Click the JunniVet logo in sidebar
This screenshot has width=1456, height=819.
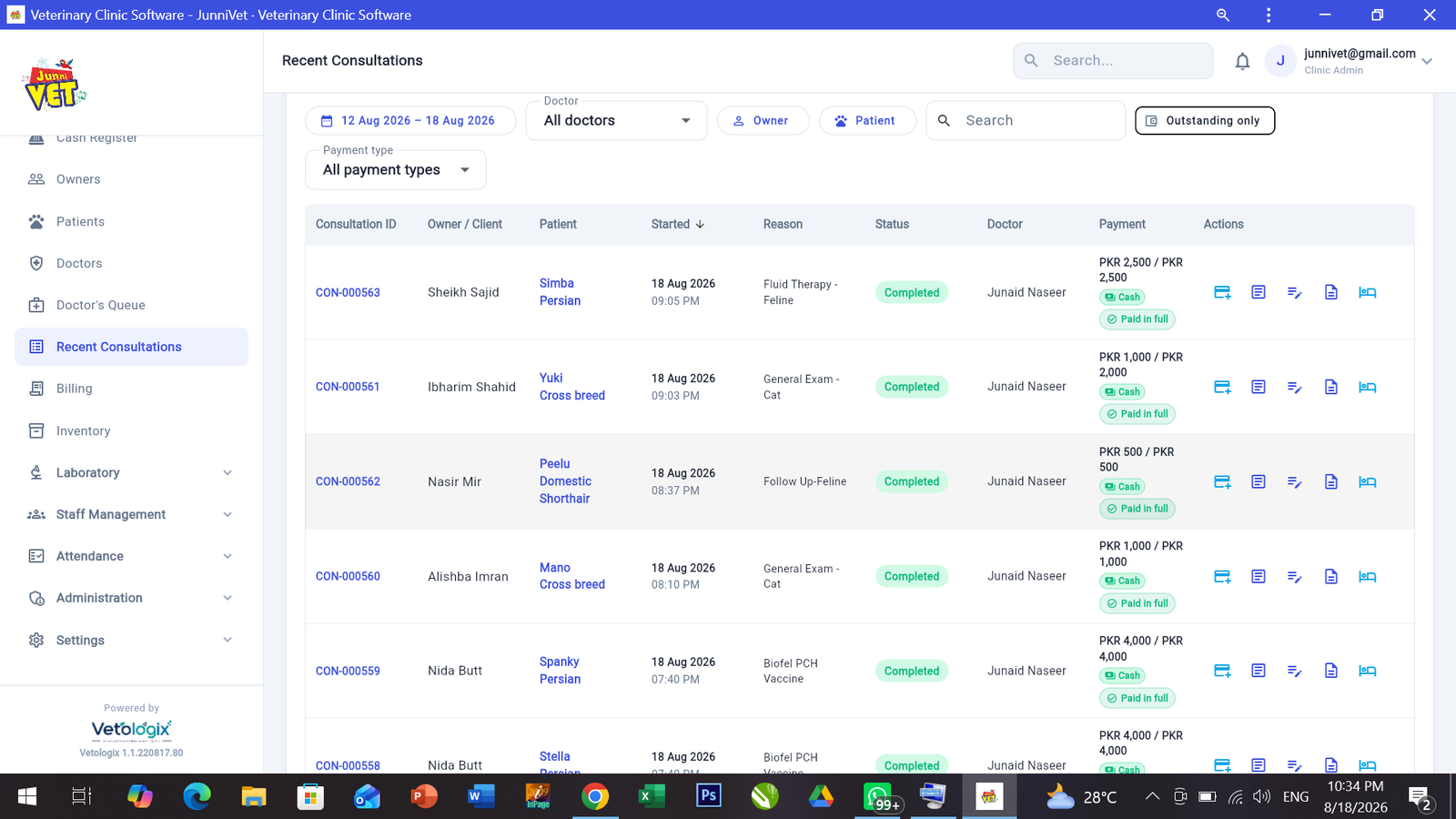[54, 85]
